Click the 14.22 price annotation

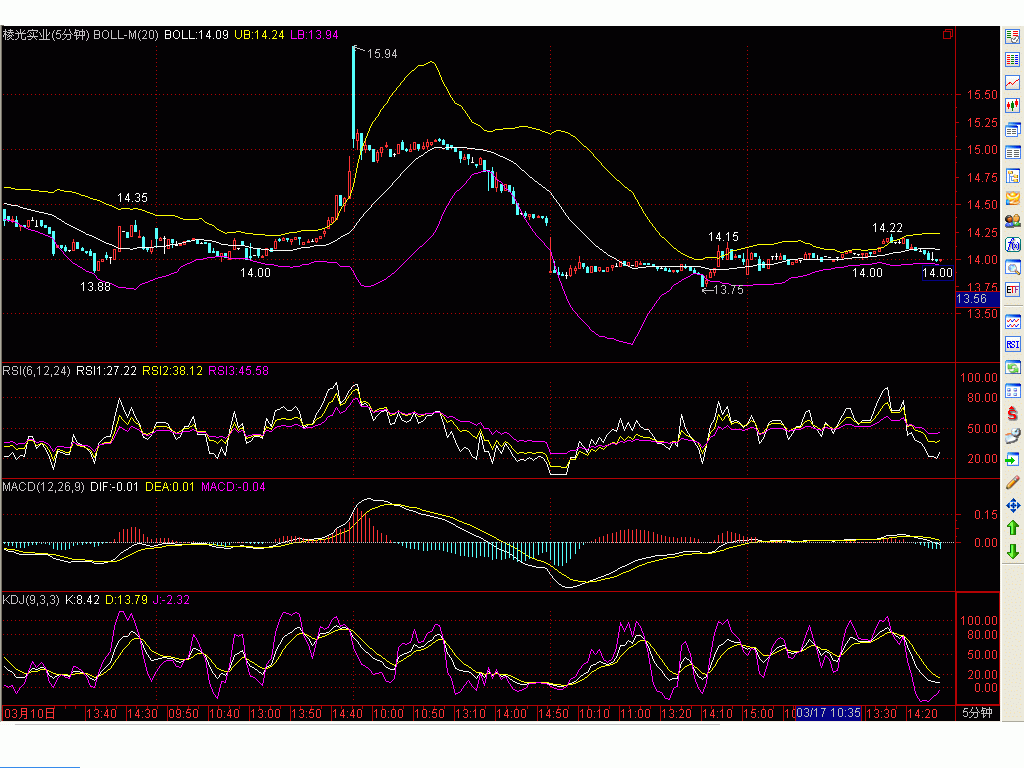(x=888, y=228)
